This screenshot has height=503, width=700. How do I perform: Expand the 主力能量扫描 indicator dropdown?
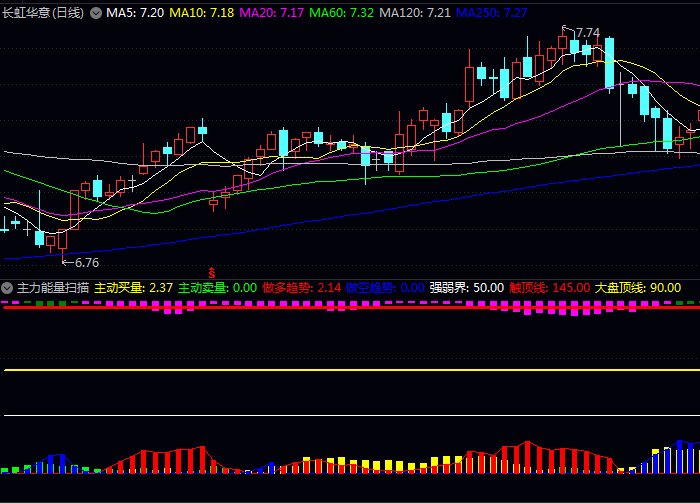[x=7, y=288]
